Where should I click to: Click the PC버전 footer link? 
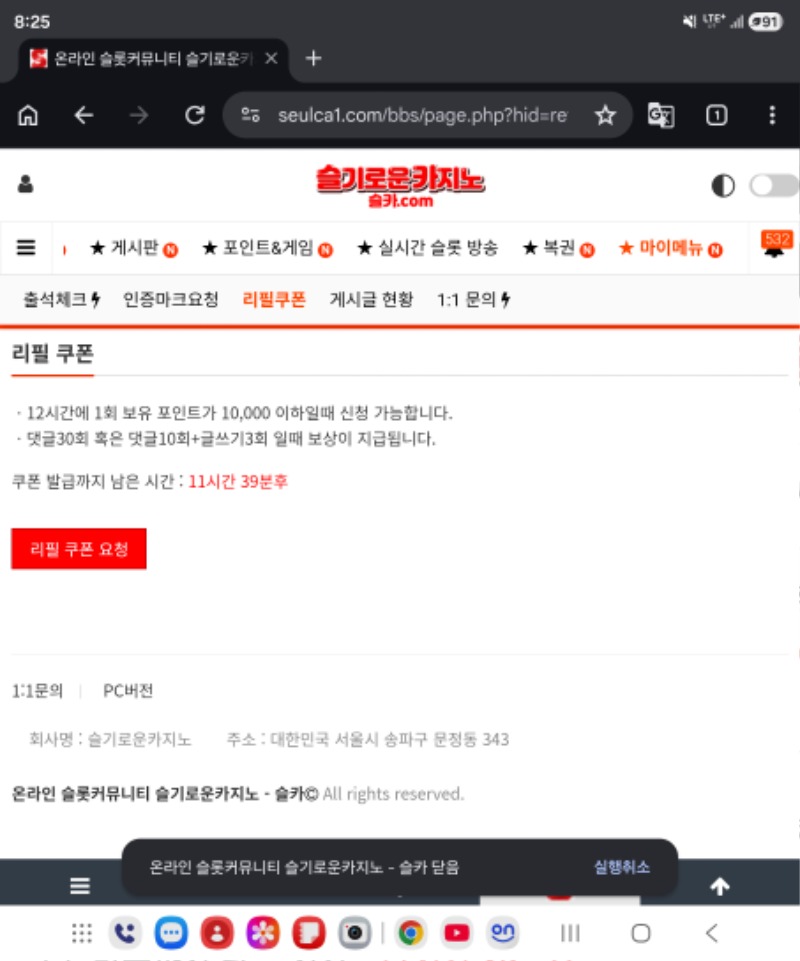pos(128,691)
